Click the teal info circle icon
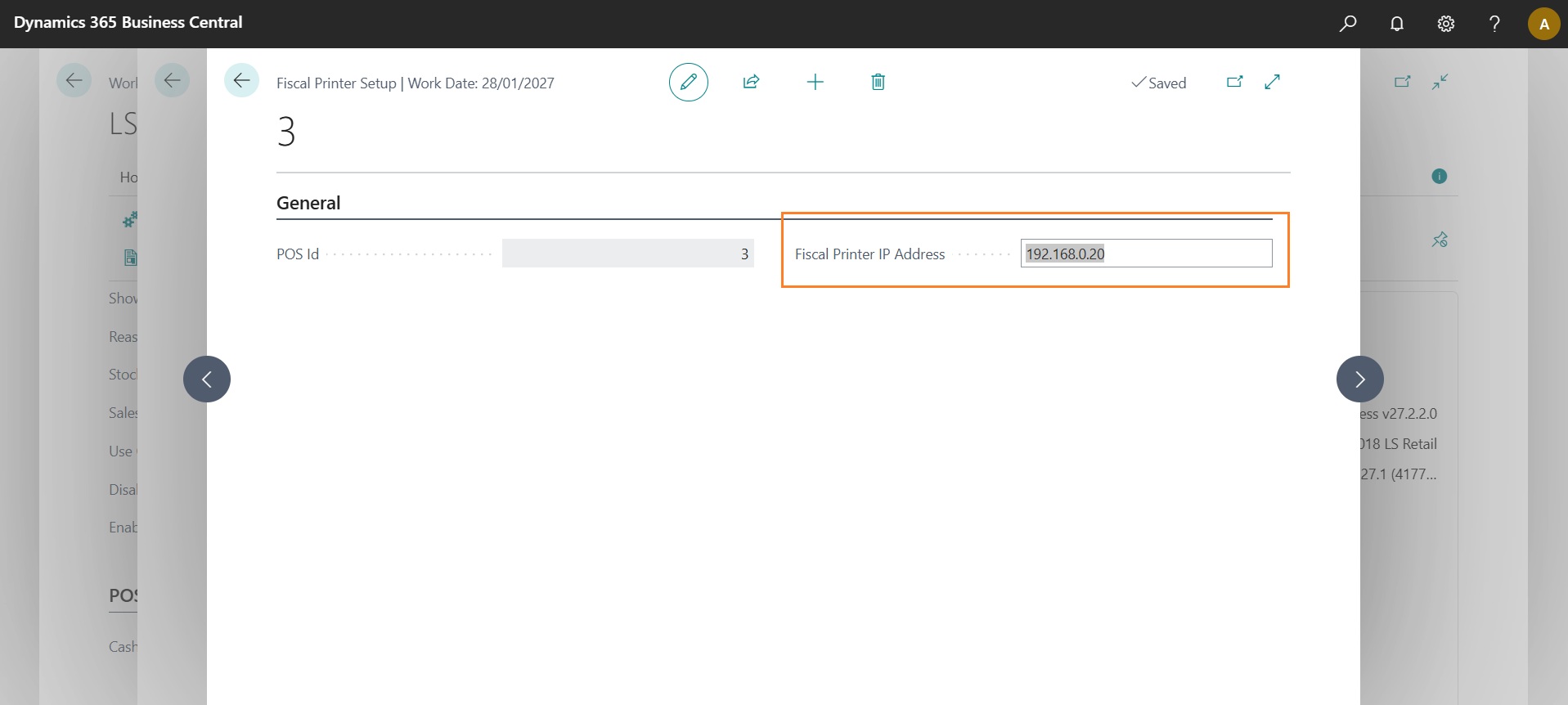This screenshot has width=1568, height=705. 1440,177
